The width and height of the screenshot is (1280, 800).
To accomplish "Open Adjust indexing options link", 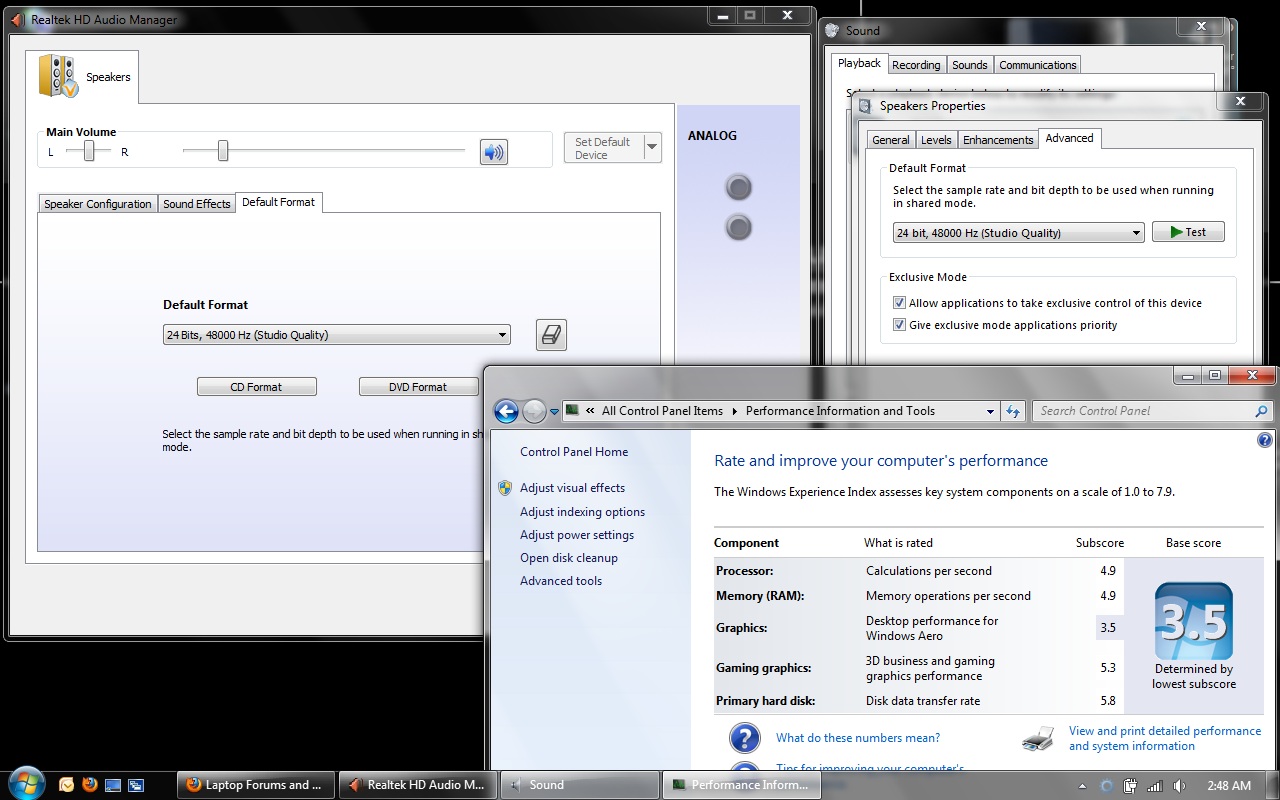I will point(582,512).
